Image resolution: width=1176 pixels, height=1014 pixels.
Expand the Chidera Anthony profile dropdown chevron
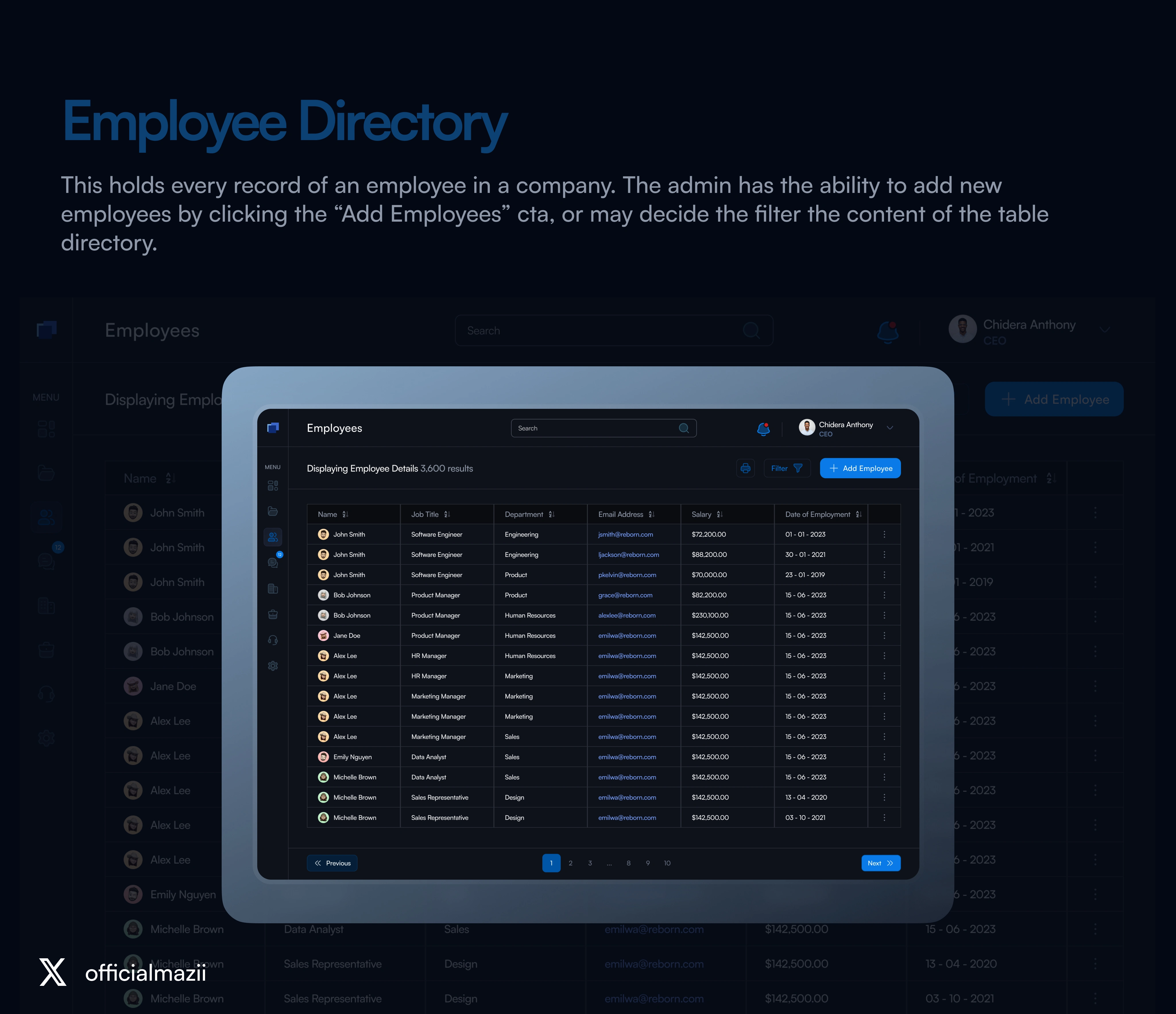pyautogui.click(x=890, y=428)
